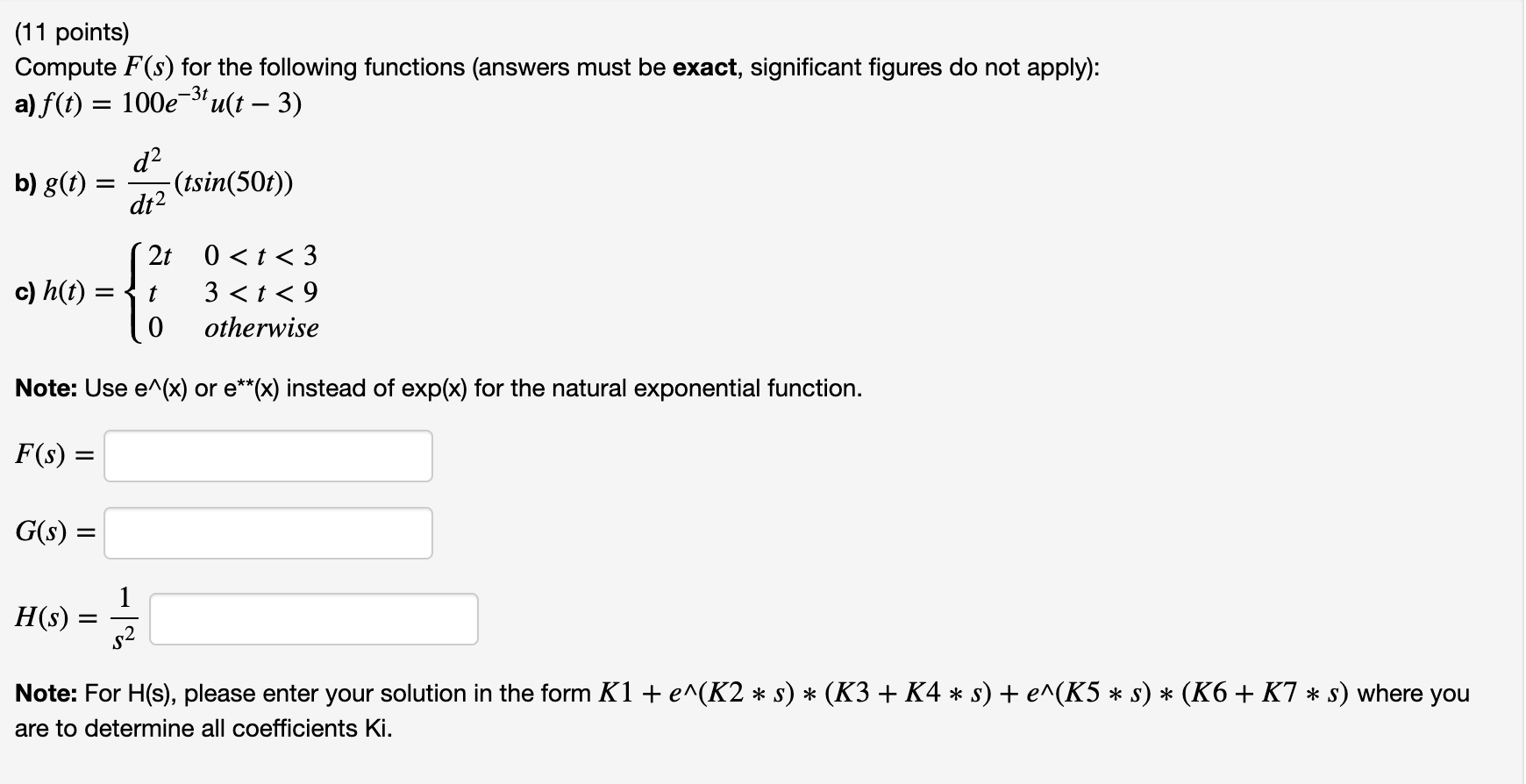Viewport: 1526px width, 784px height.
Task: Select the otherwise condition in part c
Action: click(x=261, y=328)
